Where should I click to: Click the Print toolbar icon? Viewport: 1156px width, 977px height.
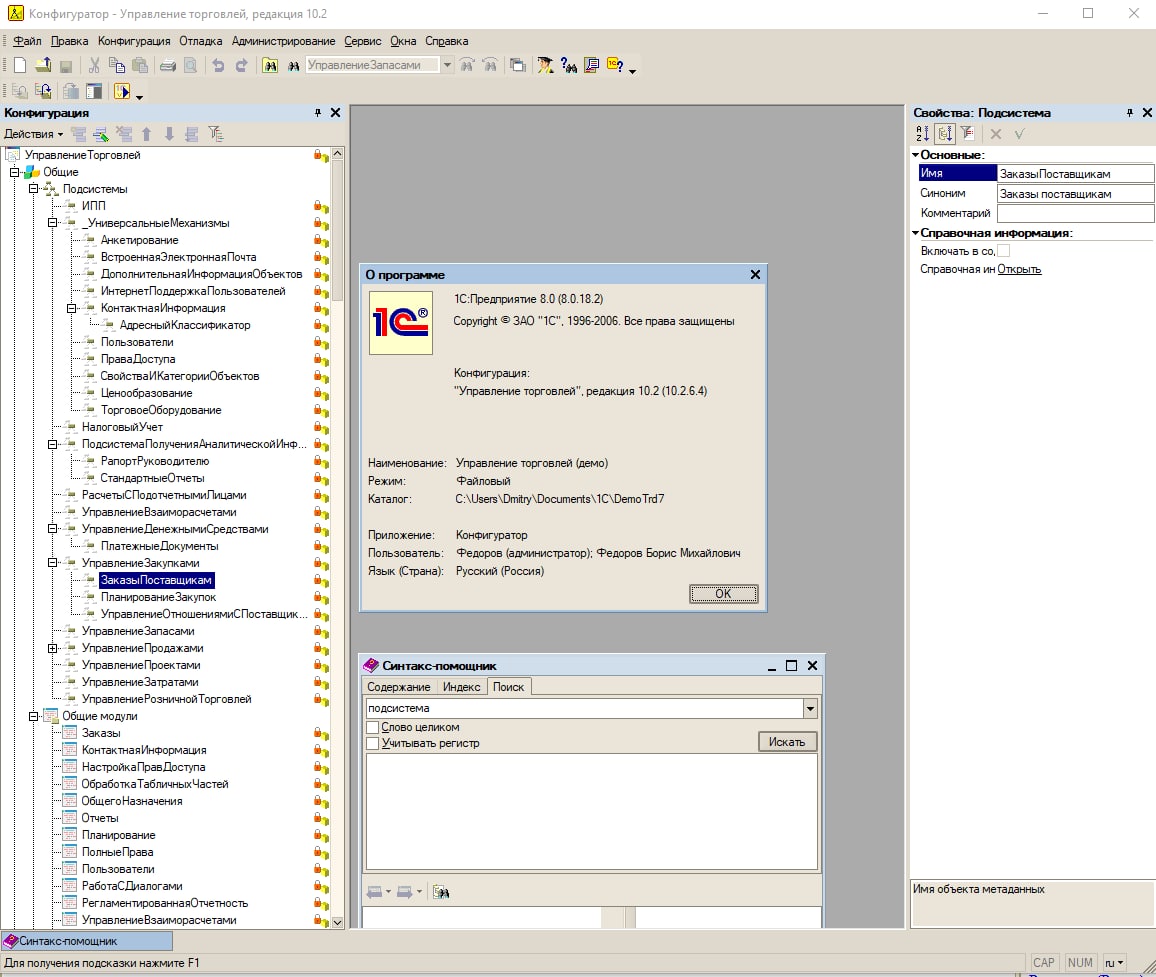coord(168,66)
